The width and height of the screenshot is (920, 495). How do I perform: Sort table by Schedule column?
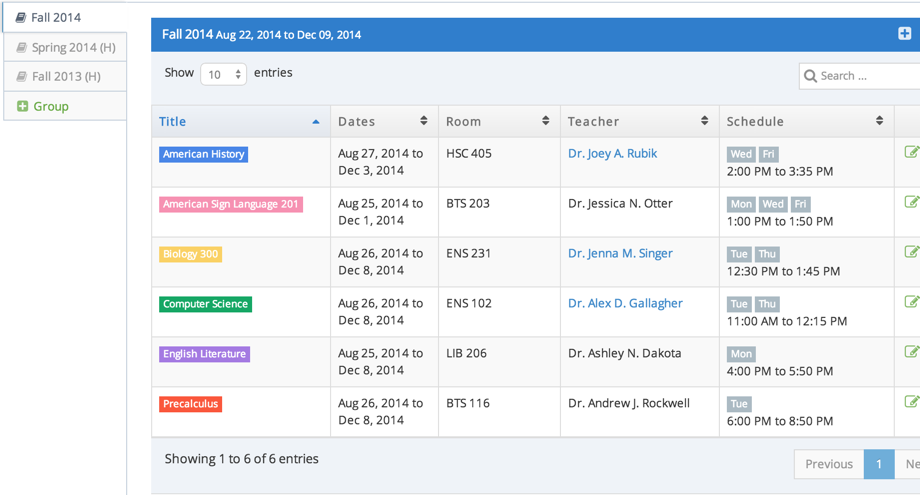tap(804, 121)
